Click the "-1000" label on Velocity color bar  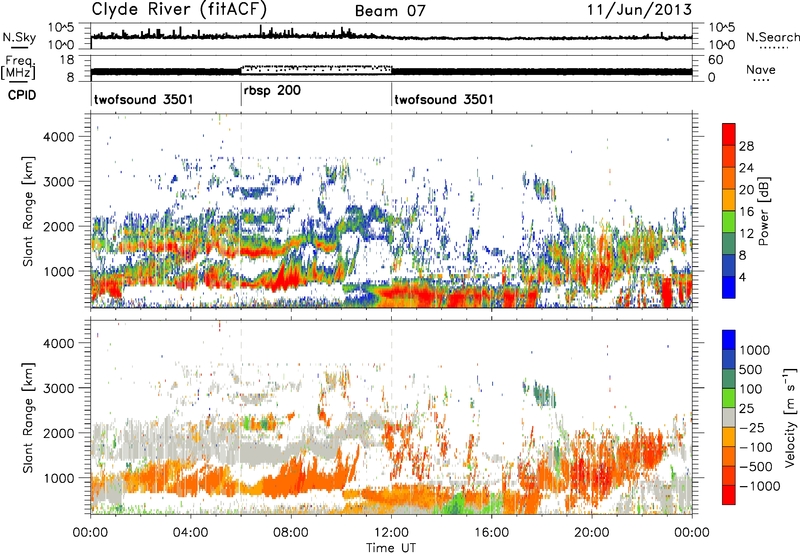click(760, 486)
